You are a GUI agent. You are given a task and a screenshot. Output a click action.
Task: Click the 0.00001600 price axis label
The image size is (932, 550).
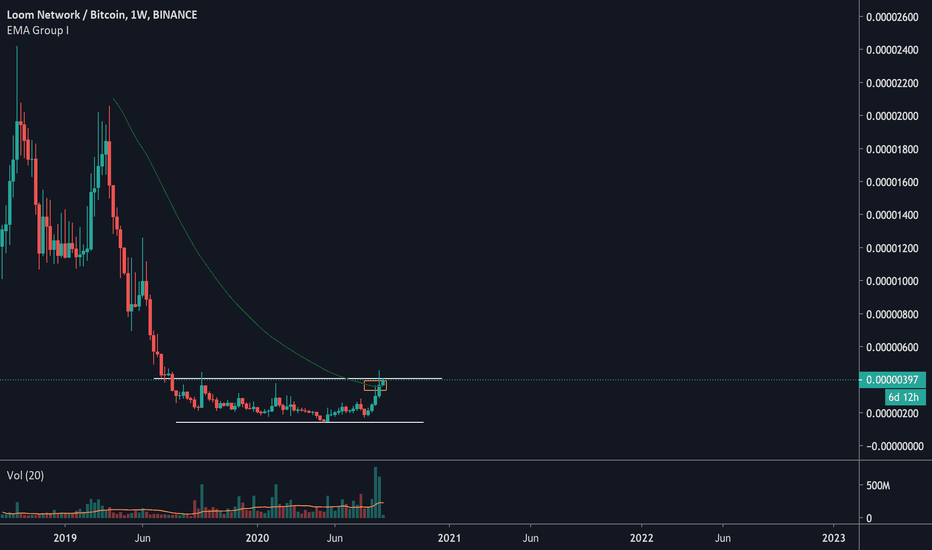click(x=892, y=182)
